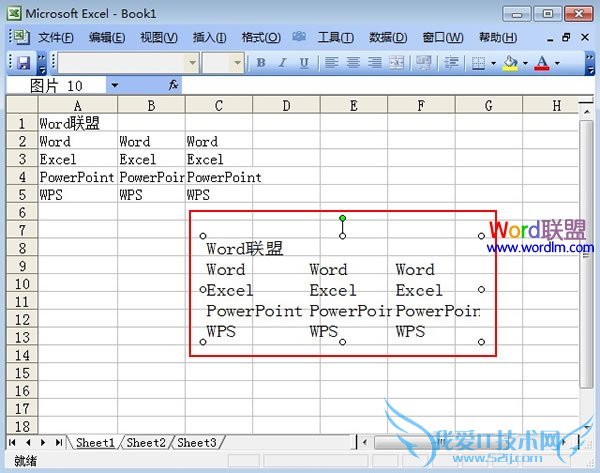This screenshot has width=600, height=473.
Task: Click the Save icon in toolbar
Action: pyautogui.click(x=24, y=63)
